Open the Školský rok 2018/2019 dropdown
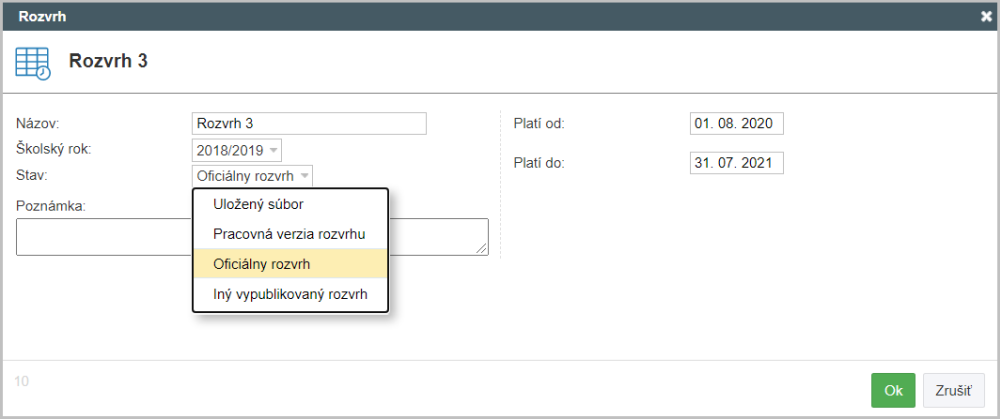Viewport: 1000px width, 419px height. tap(237, 151)
